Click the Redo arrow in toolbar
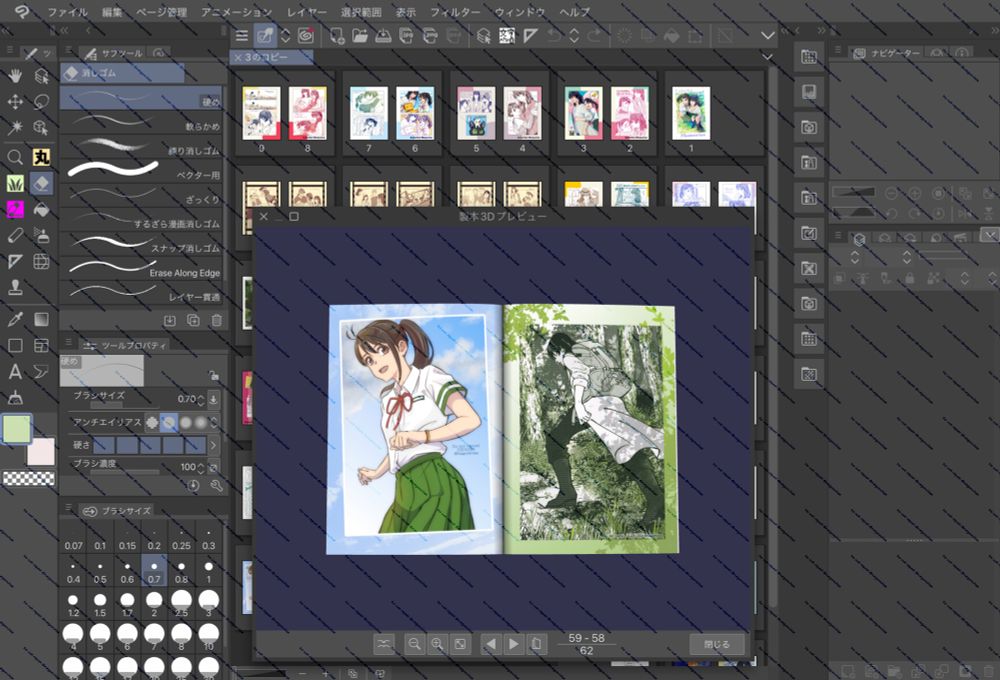 (594, 36)
